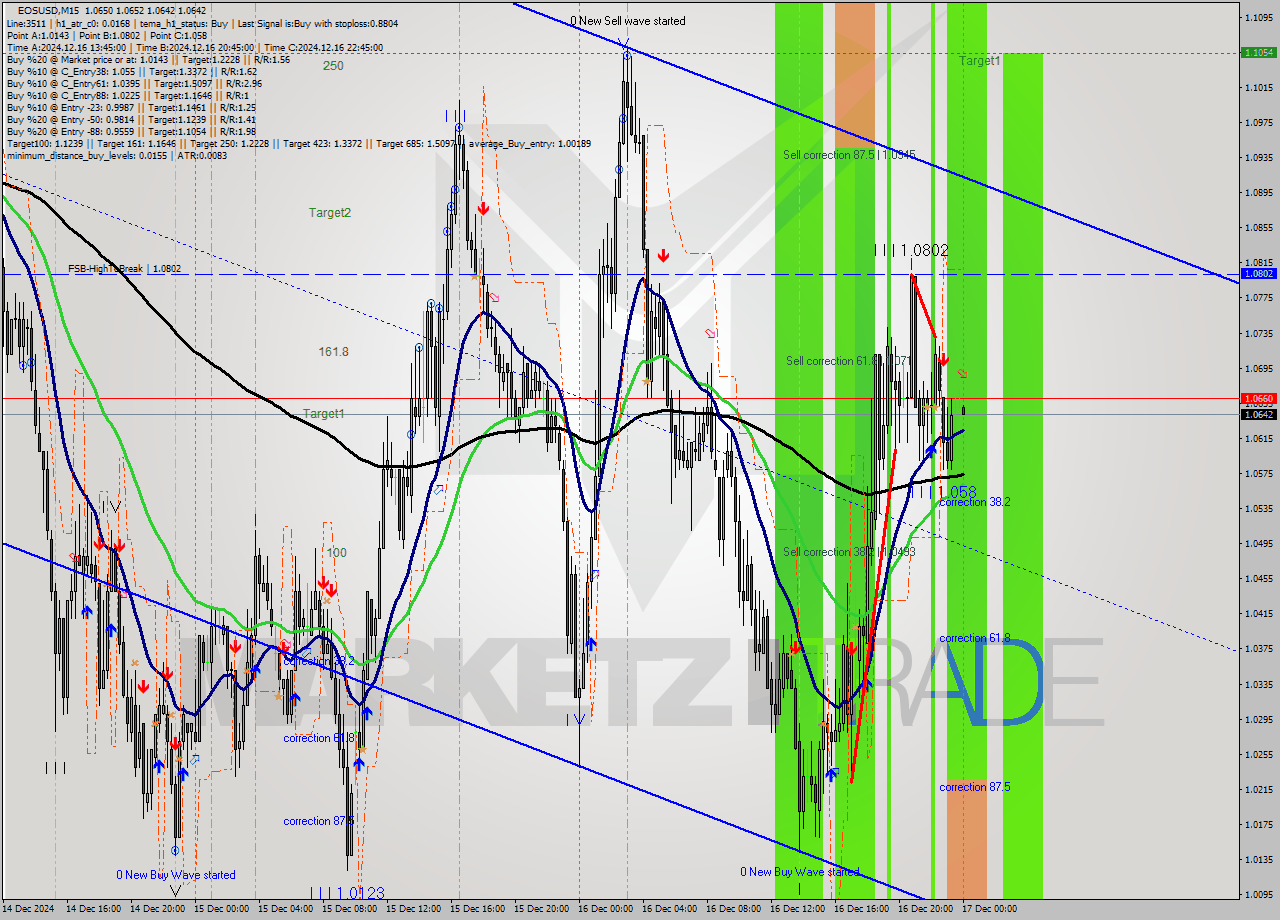Click the 'FSB-HighToBreak | 1.0802' label

click(125, 269)
